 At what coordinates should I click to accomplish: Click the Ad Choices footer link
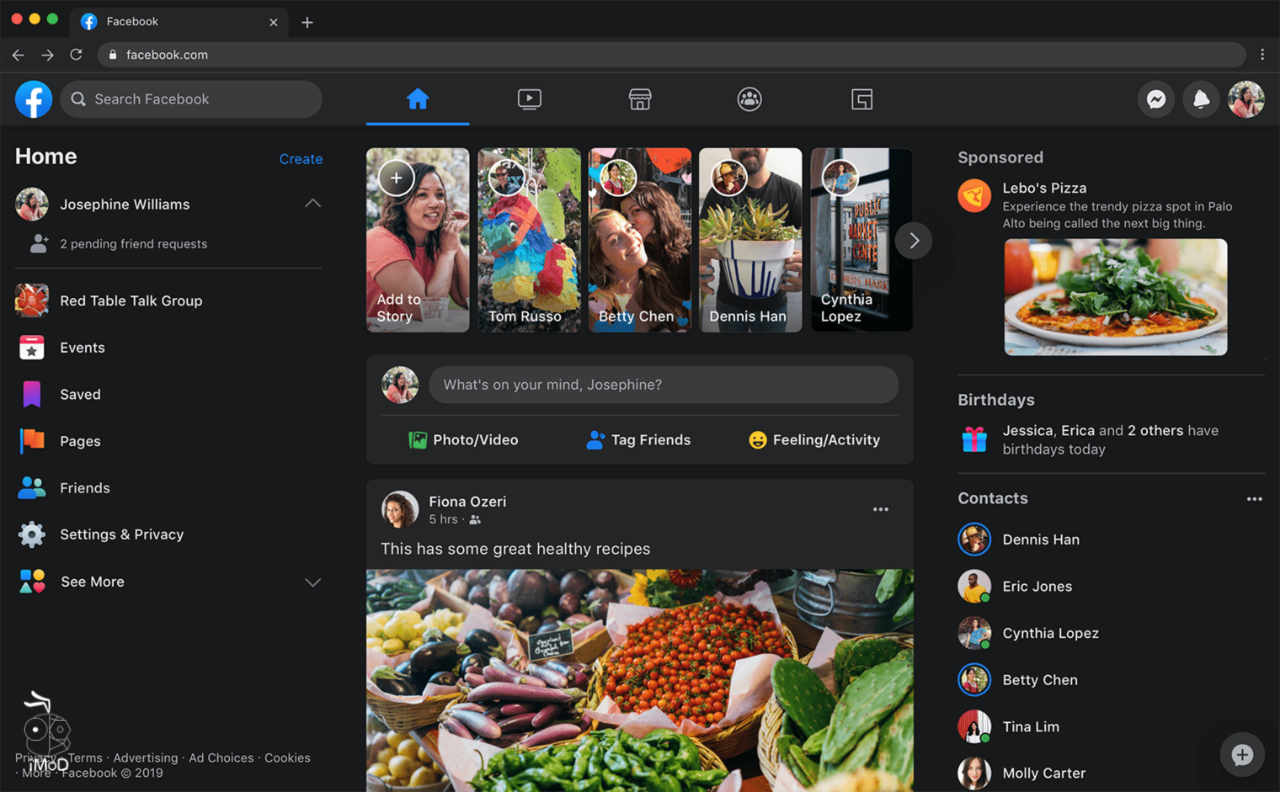pos(221,758)
